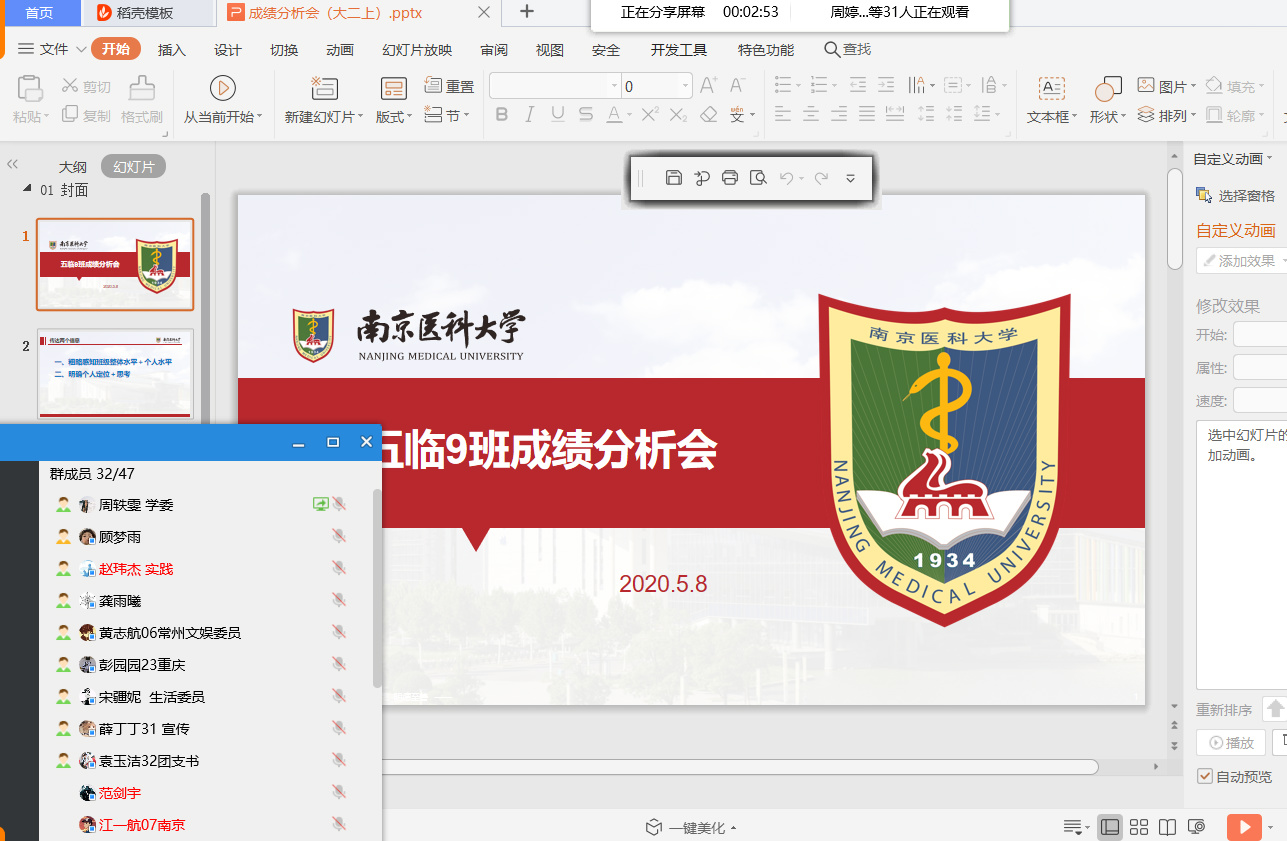Toggle Bold formatting
Screen dimensions: 1287x841
pyautogui.click(x=502, y=114)
